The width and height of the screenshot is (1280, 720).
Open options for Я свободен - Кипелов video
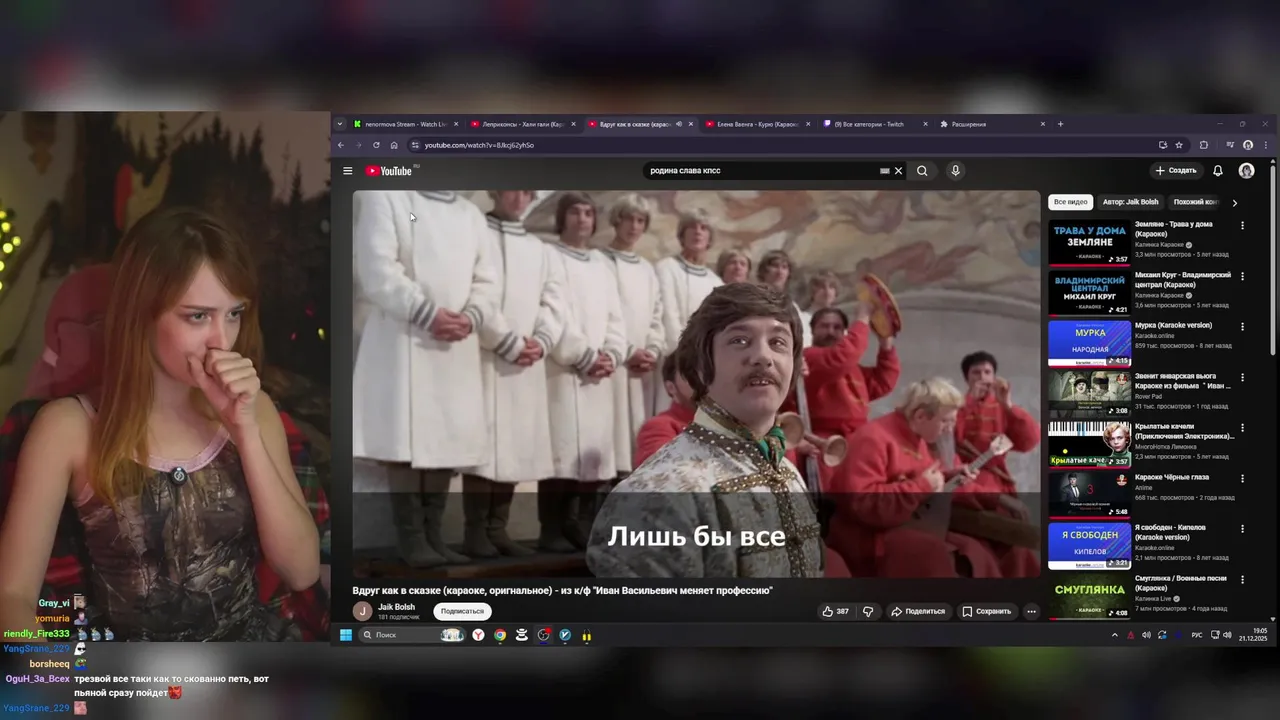click(1242, 528)
